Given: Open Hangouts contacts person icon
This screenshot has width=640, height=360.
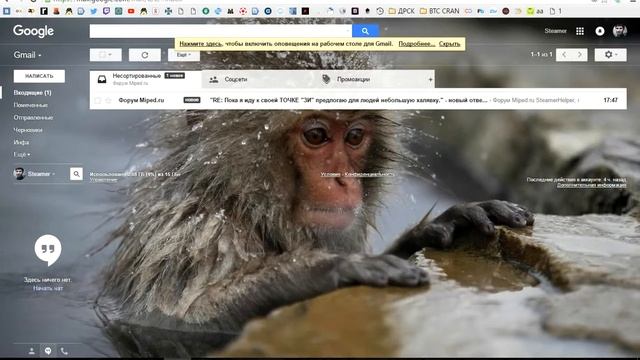Looking at the screenshot, I should tap(31, 351).
